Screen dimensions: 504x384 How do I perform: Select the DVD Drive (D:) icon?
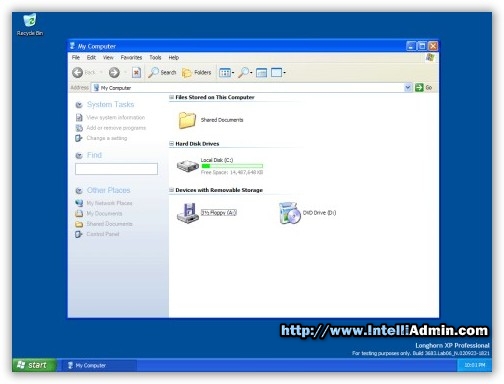289,213
